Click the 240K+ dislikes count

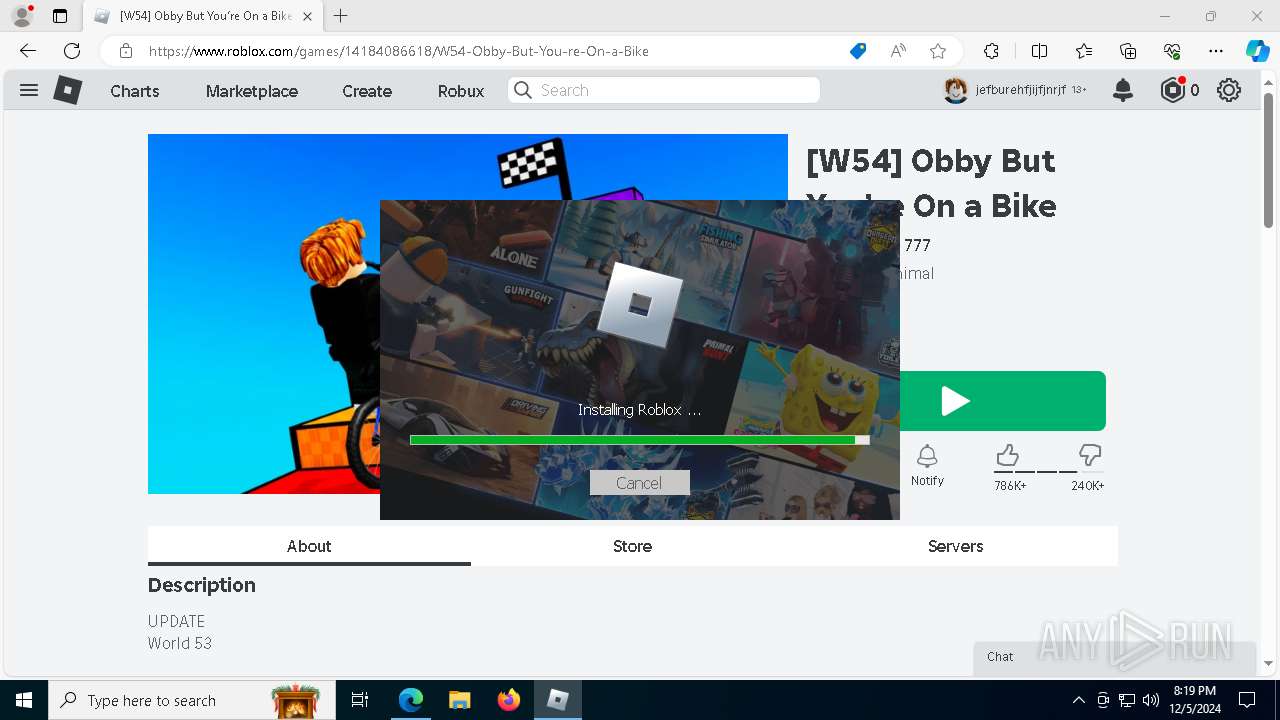(x=1088, y=486)
